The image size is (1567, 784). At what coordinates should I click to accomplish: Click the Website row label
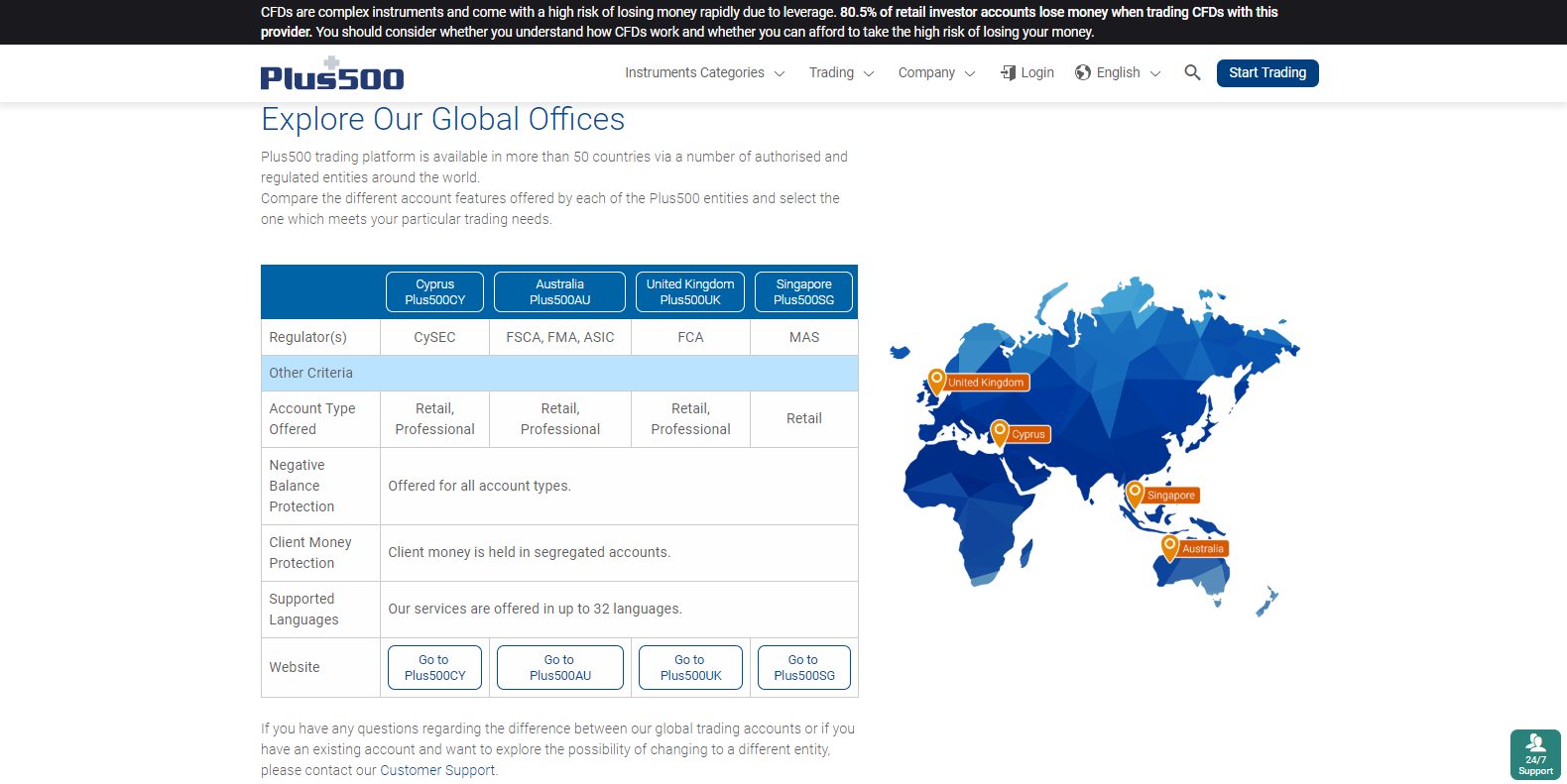pos(295,667)
